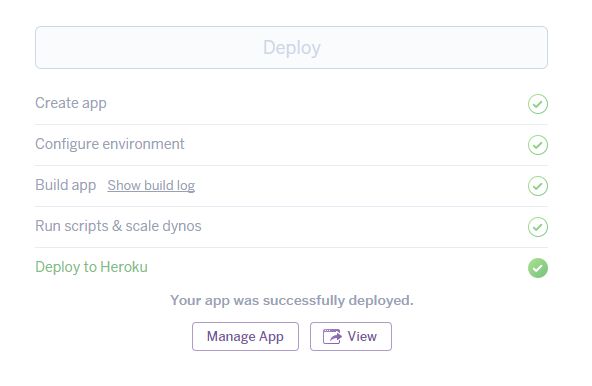Click the disabled Deploy button
This screenshot has width=592, height=386.
click(291, 48)
